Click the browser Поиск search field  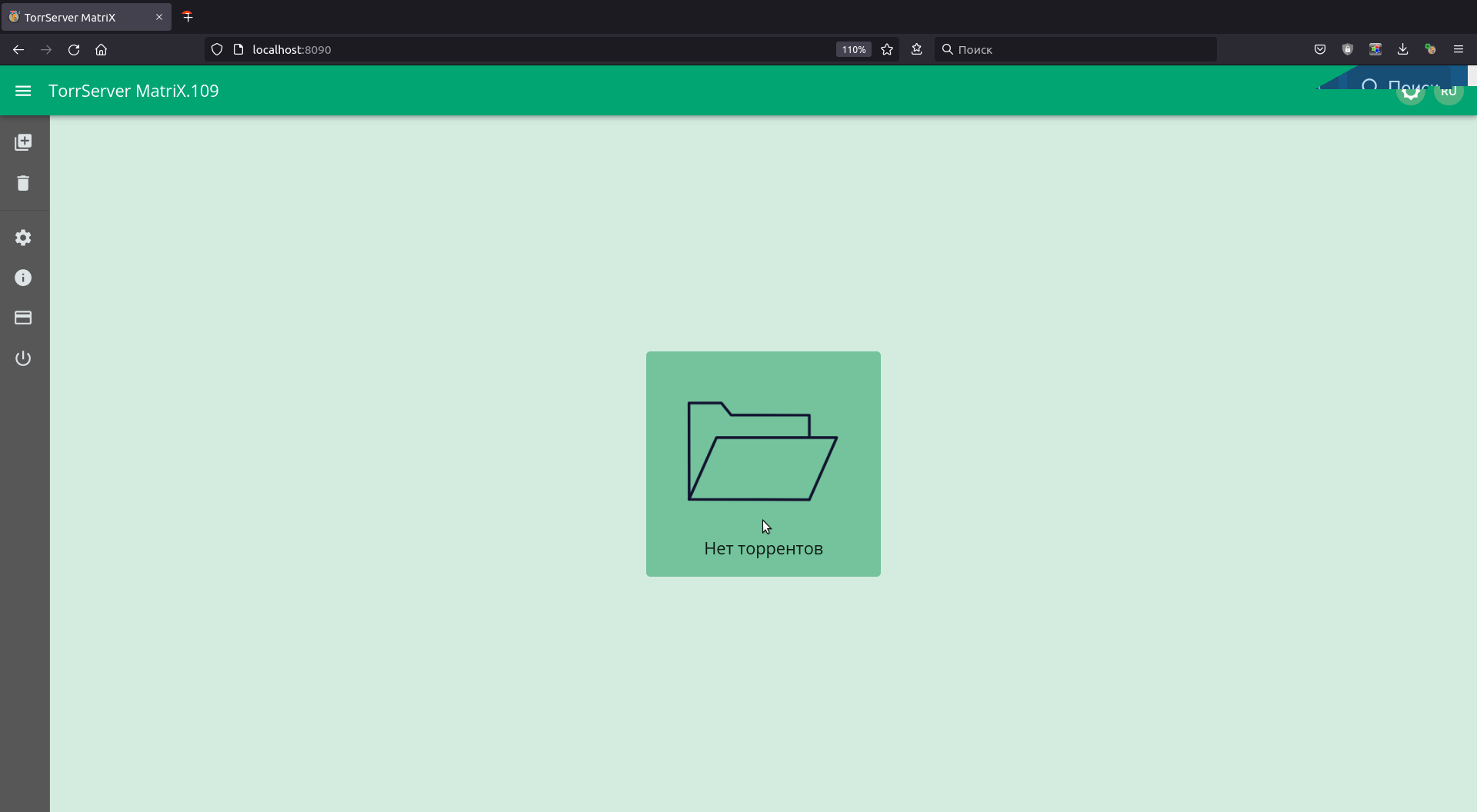pos(1075,49)
